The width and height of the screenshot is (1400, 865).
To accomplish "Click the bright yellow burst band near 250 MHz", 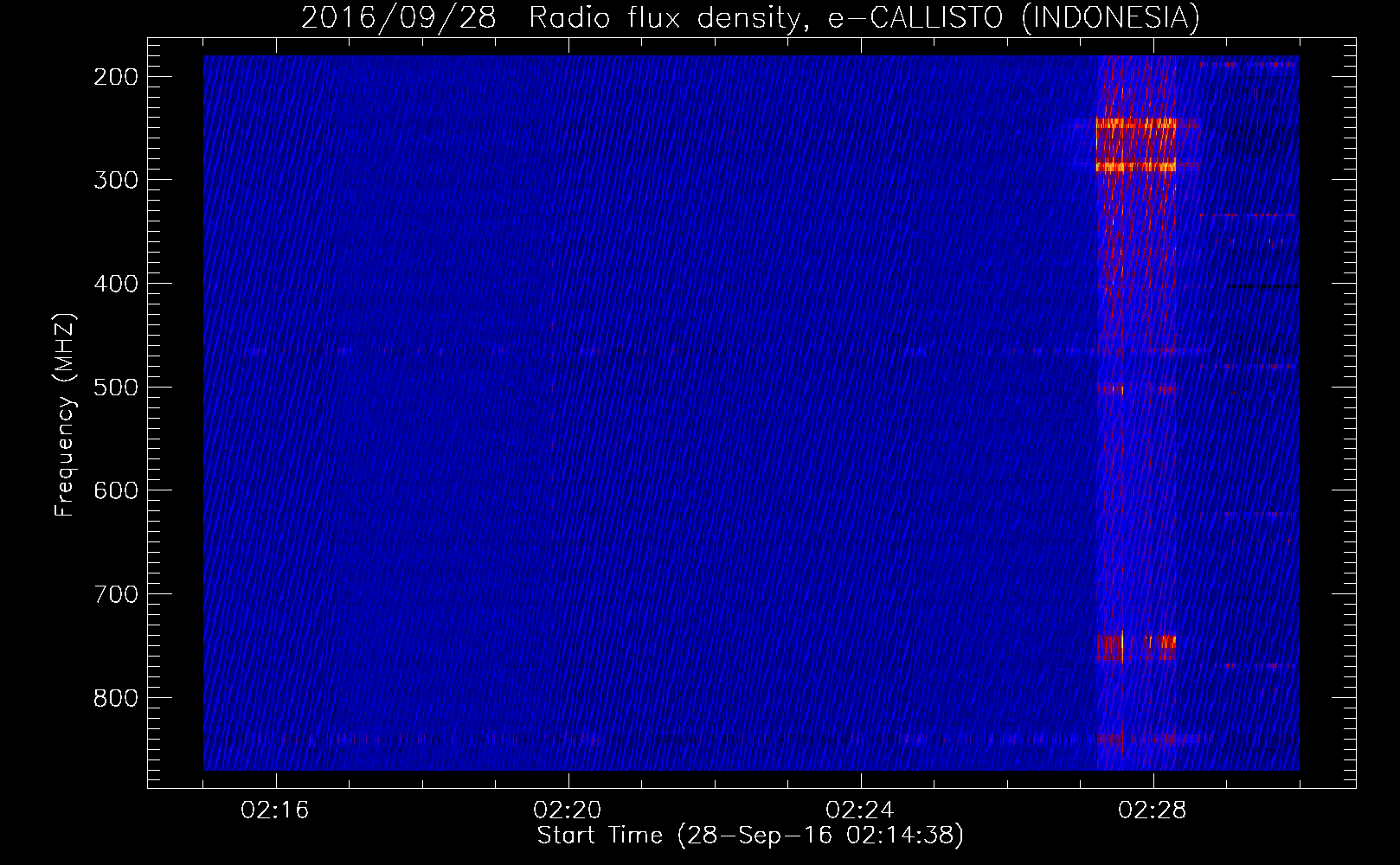I will pos(1136,124).
